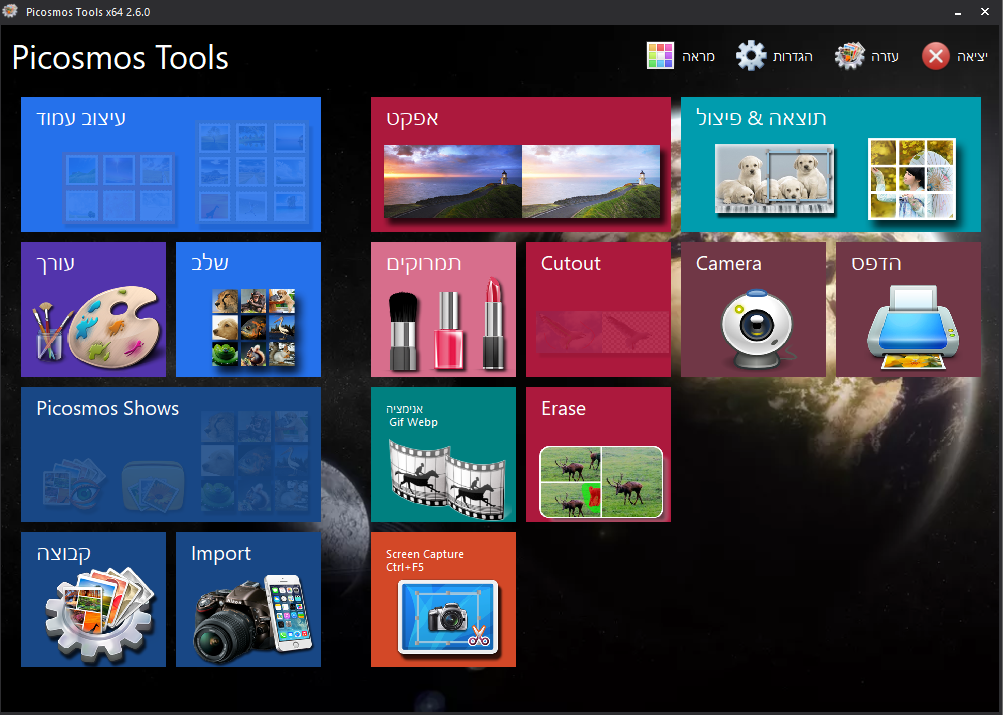Viewport: 1003px width, 715px height.
Task: Click the יציאה exit label
Action: click(972, 57)
